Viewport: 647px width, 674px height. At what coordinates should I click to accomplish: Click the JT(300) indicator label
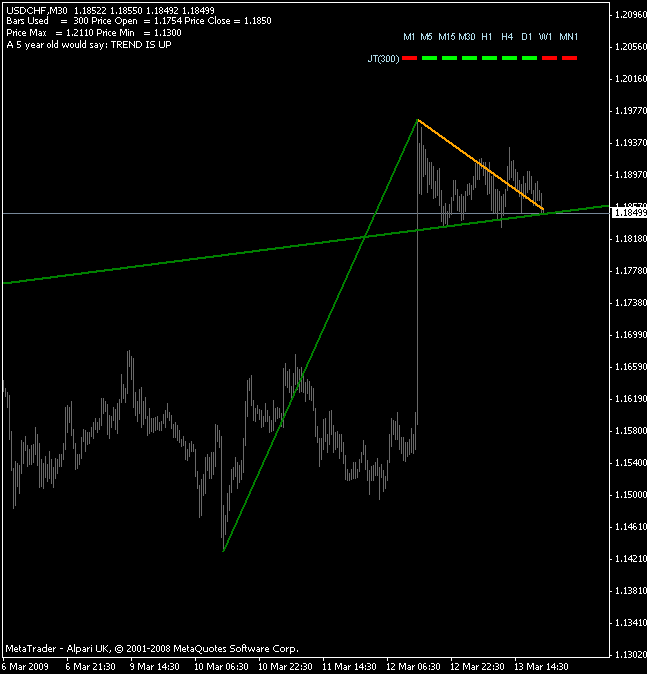[x=383, y=58]
